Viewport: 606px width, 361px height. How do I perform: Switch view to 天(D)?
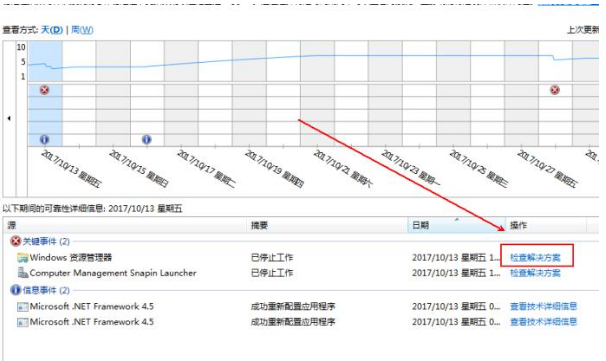(52, 30)
